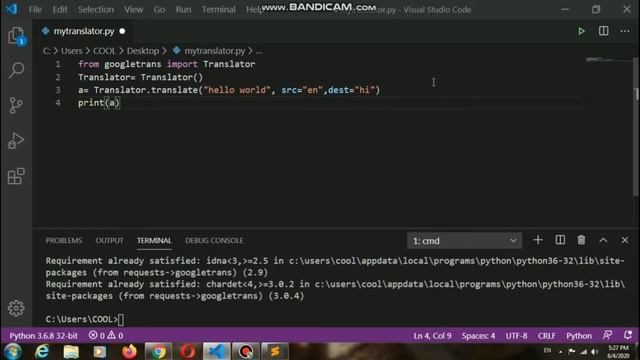Open the View menu
The height and width of the screenshot is (360, 640).
coord(133,9)
